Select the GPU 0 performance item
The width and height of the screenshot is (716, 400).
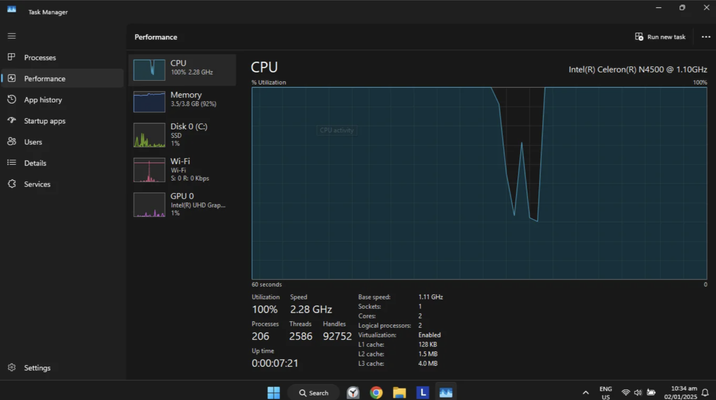point(182,204)
